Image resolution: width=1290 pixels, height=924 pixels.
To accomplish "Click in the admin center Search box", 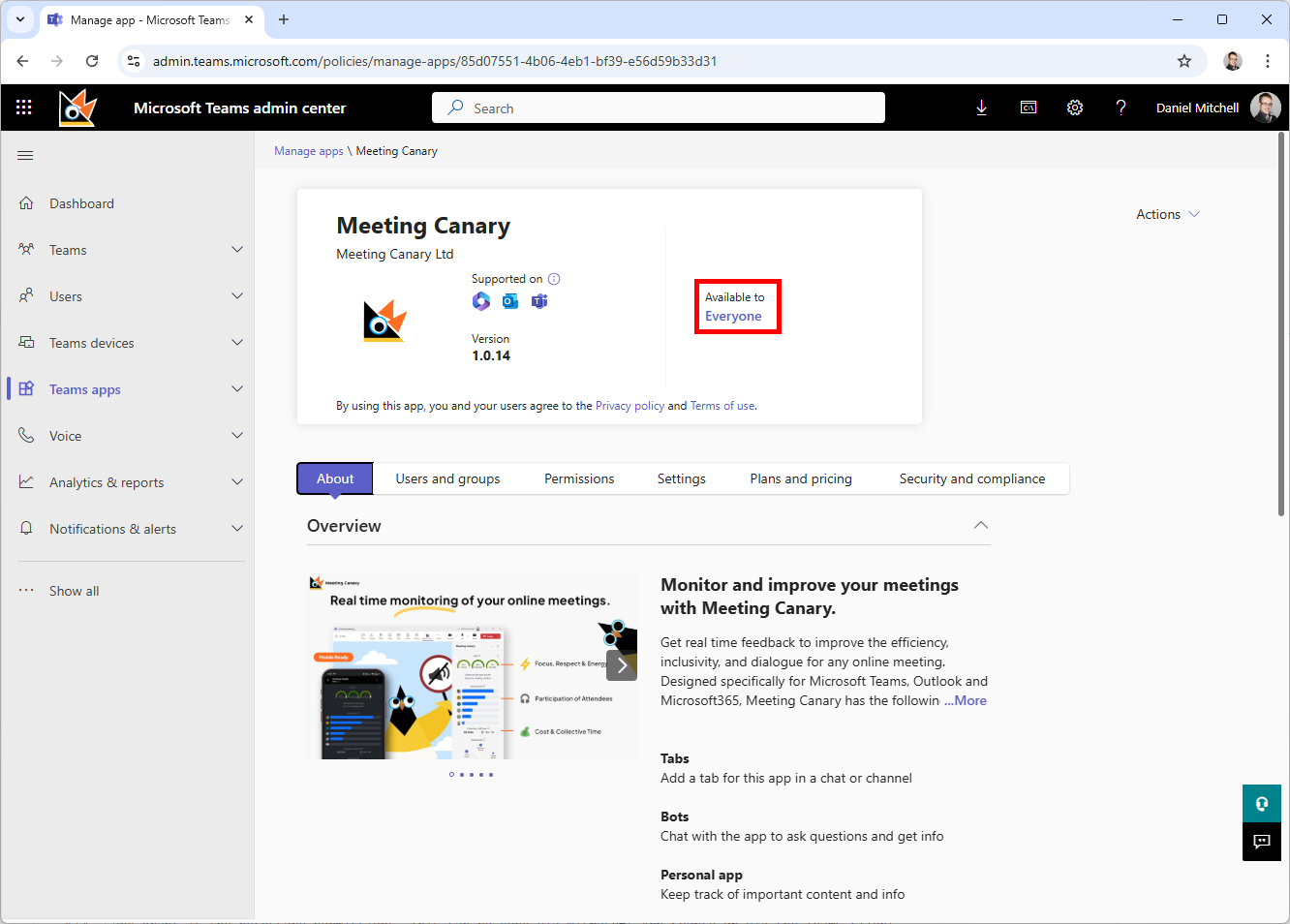I will point(659,108).
